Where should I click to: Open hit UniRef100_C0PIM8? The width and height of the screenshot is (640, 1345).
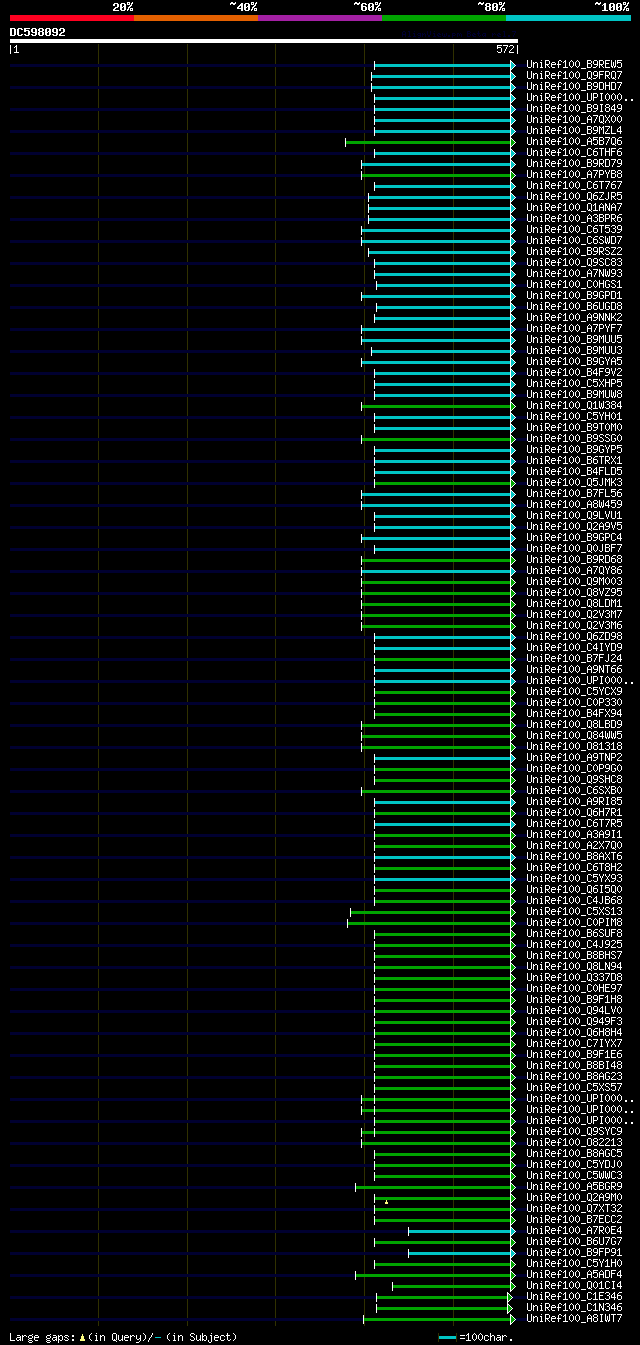574,922
